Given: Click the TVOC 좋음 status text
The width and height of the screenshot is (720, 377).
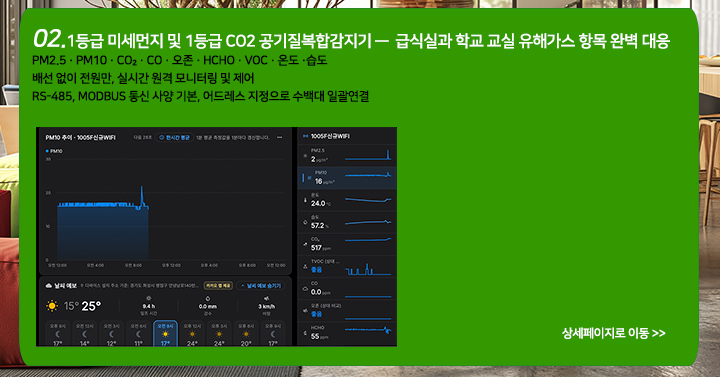Looking at the screenshot, I should pos(316,270).
